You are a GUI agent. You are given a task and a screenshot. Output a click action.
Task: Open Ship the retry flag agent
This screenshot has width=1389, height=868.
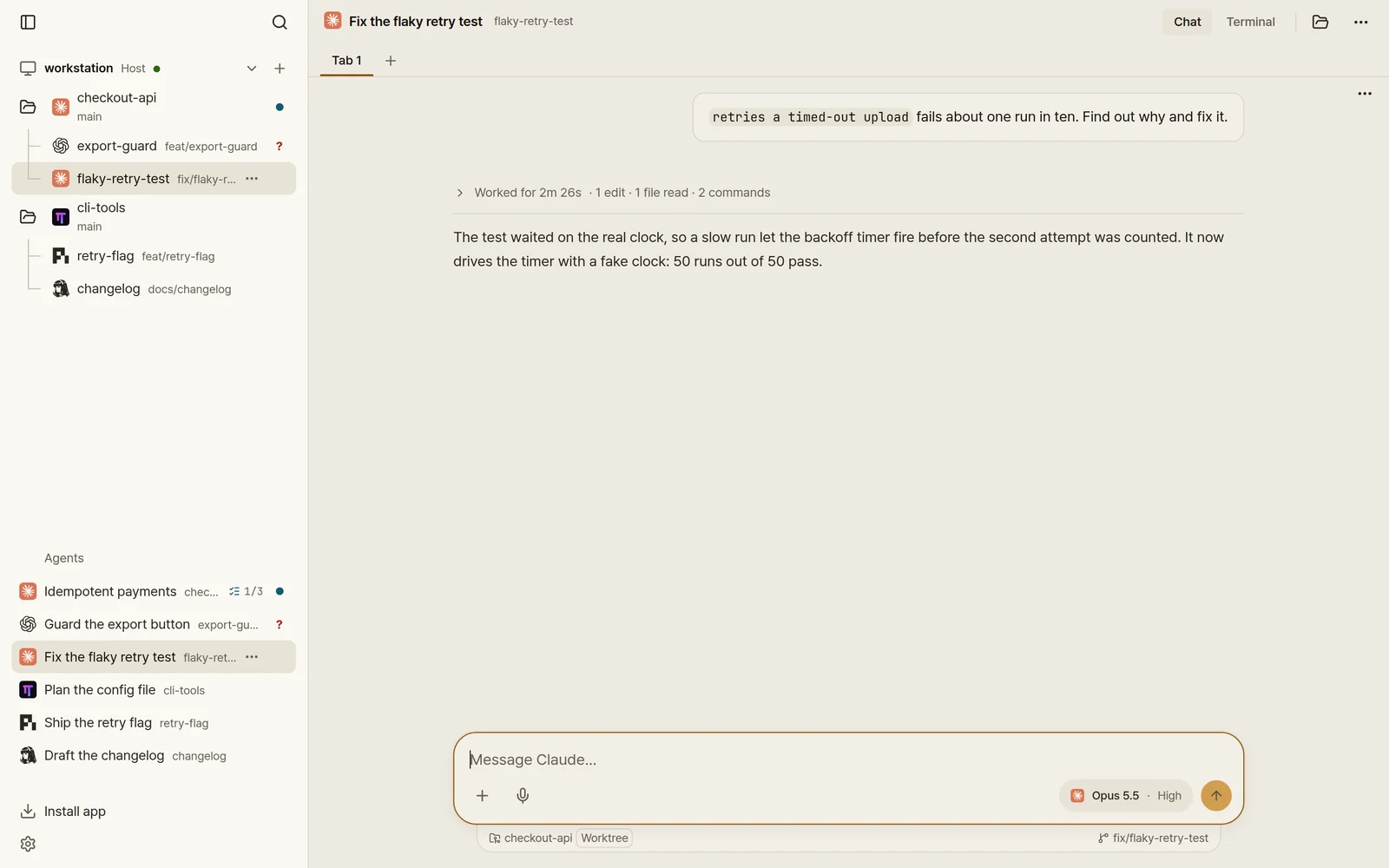[154, 723]
